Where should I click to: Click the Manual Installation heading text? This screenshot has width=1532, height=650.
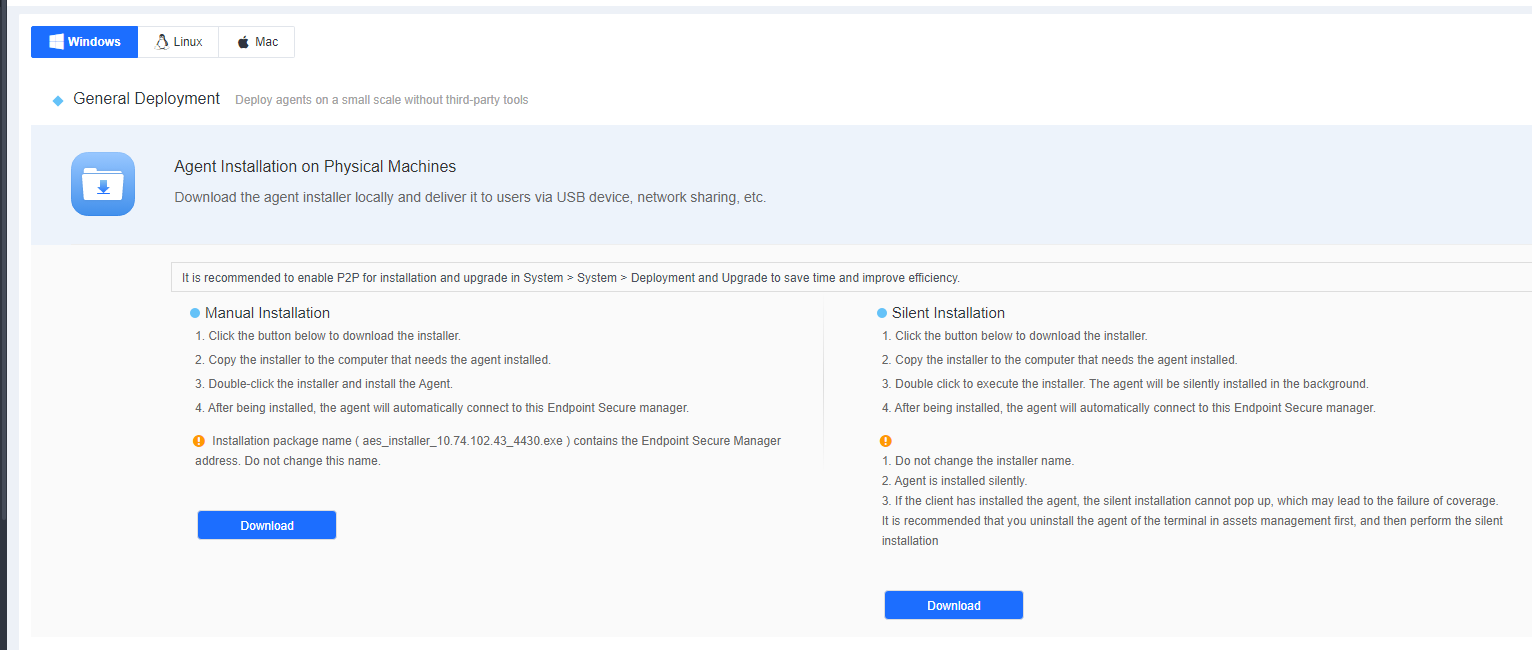pos(267,313)
